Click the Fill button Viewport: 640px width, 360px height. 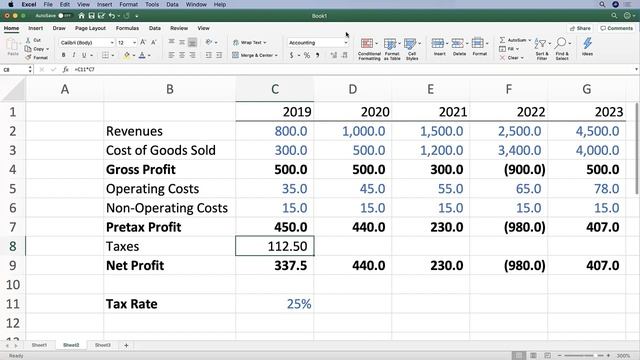click(x=509, y=49)
